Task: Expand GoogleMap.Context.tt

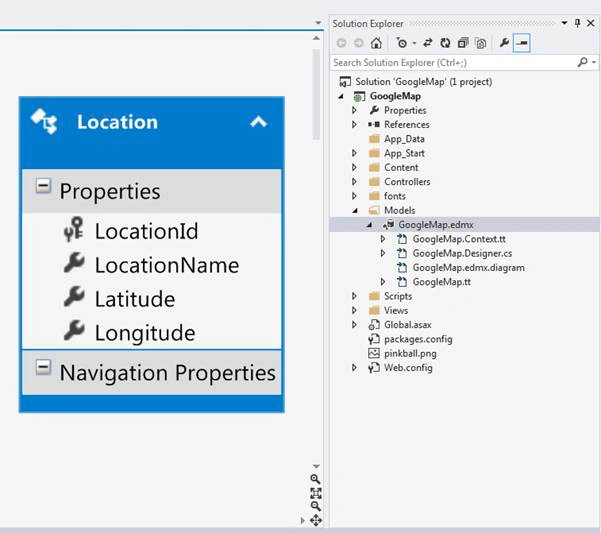Action: 383,239
